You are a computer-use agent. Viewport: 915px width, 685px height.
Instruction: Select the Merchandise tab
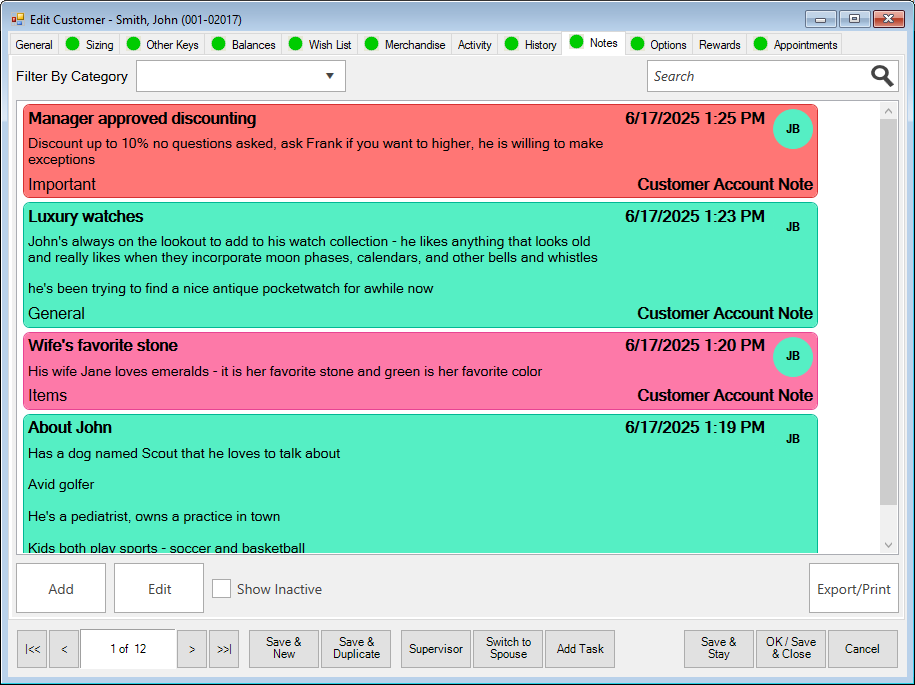click(x=414, y=44)
